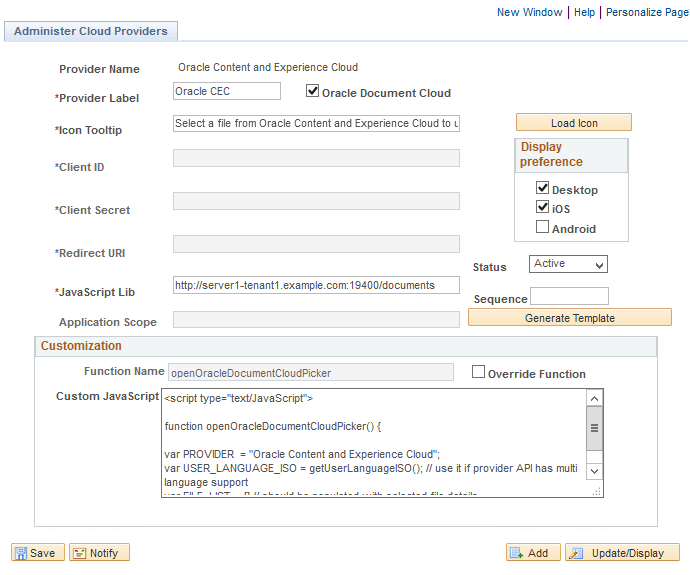Click the Sequence input field
This screenshot has width=690, height=575.
pyautogui.click(x=569, y=296)
